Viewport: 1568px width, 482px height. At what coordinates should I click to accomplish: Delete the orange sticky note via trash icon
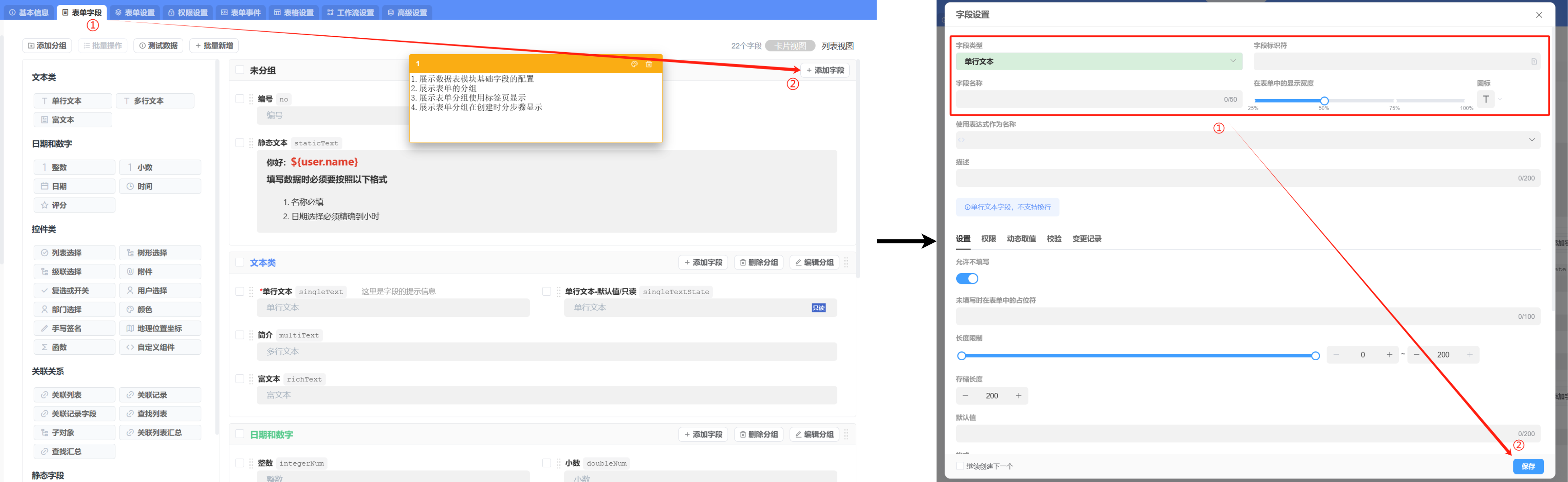(649, 64)
